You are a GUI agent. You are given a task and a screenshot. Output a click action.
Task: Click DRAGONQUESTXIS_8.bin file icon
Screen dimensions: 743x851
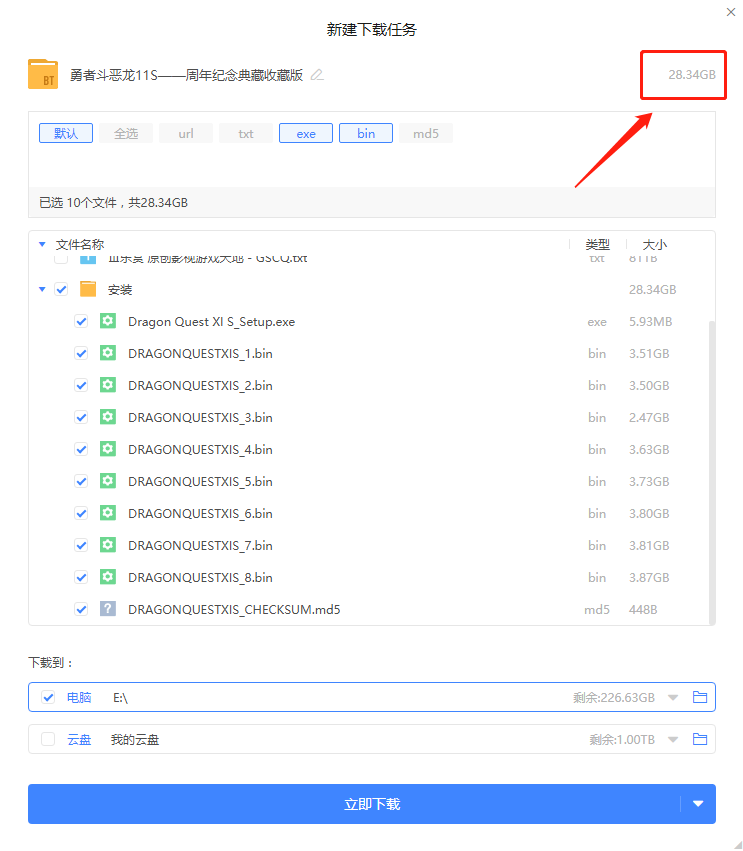pos(107,576)
